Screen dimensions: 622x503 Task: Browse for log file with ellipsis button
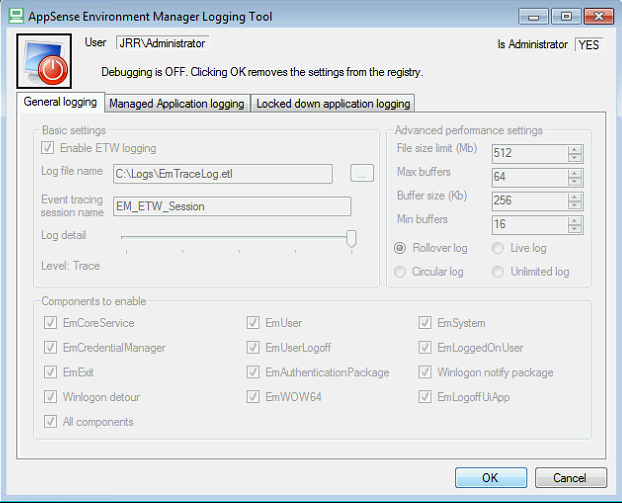[362, 173]
